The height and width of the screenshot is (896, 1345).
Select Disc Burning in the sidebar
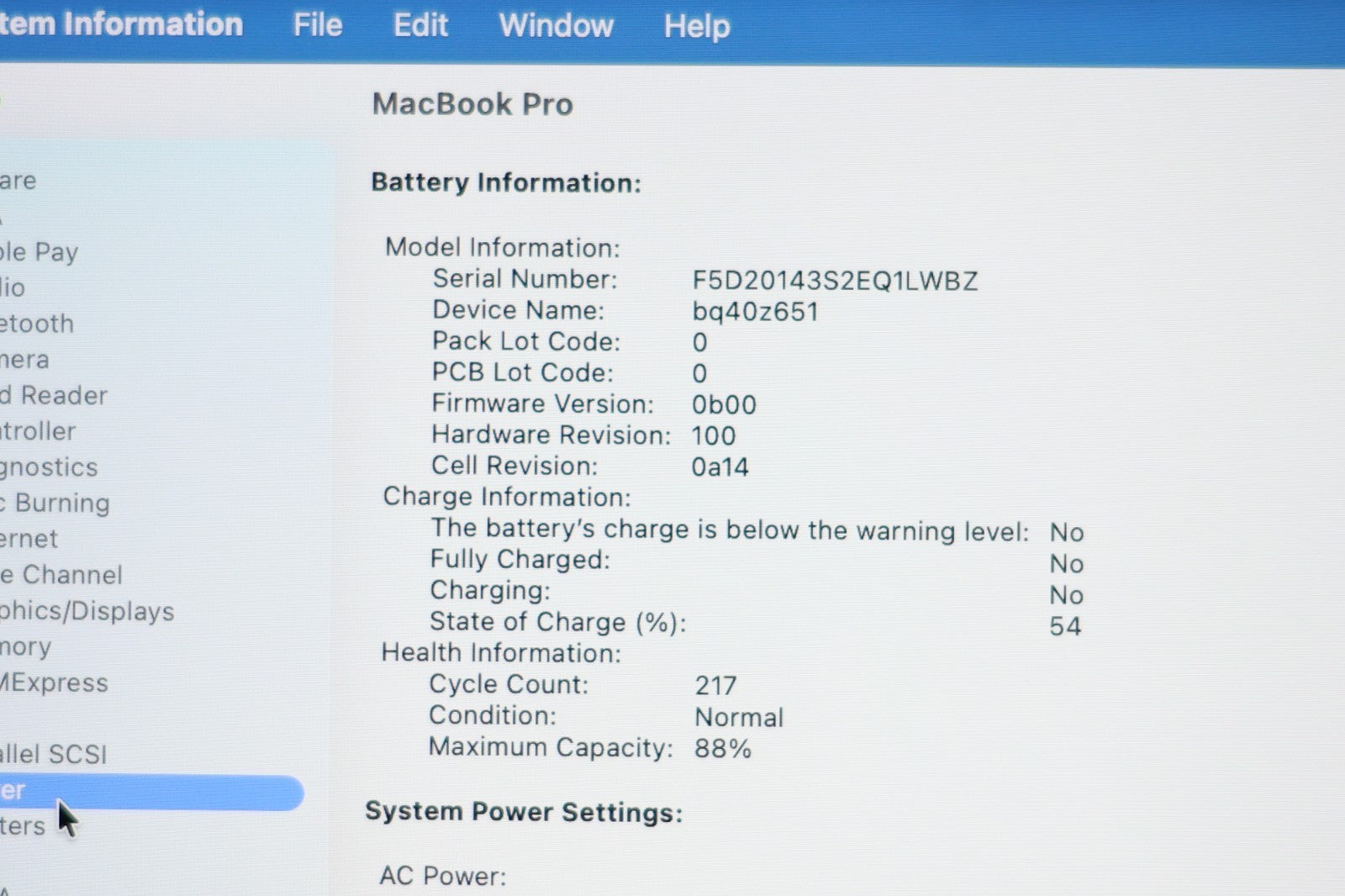point(55,503)
